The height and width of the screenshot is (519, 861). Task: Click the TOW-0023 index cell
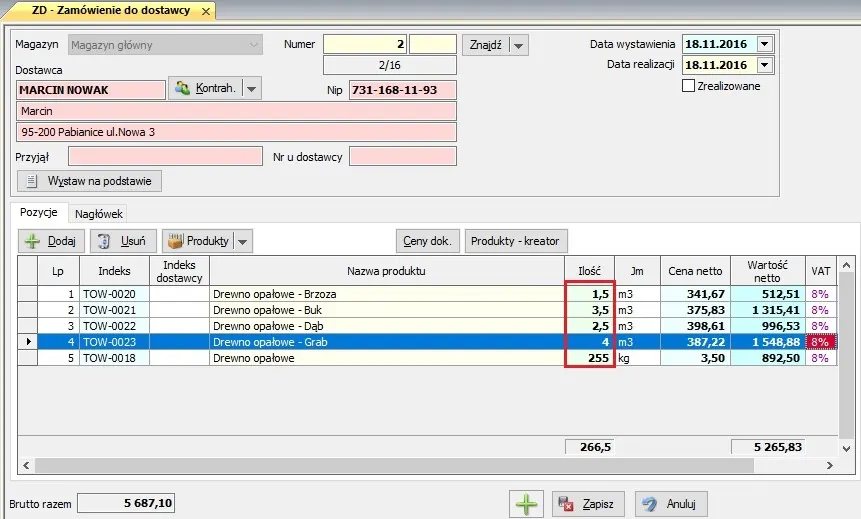point(114,342)
